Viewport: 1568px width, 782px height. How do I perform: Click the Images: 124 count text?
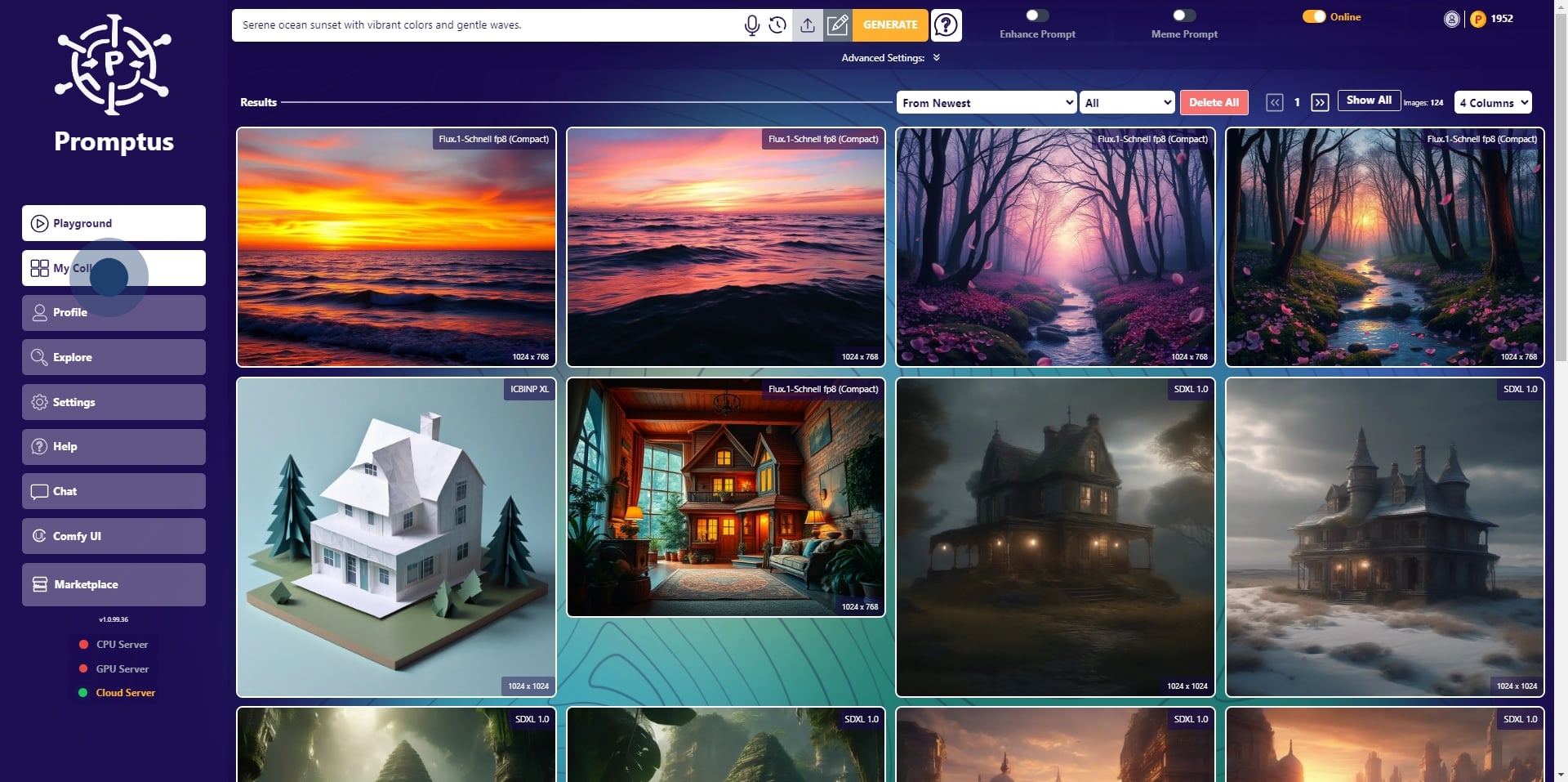point(1423,103)
